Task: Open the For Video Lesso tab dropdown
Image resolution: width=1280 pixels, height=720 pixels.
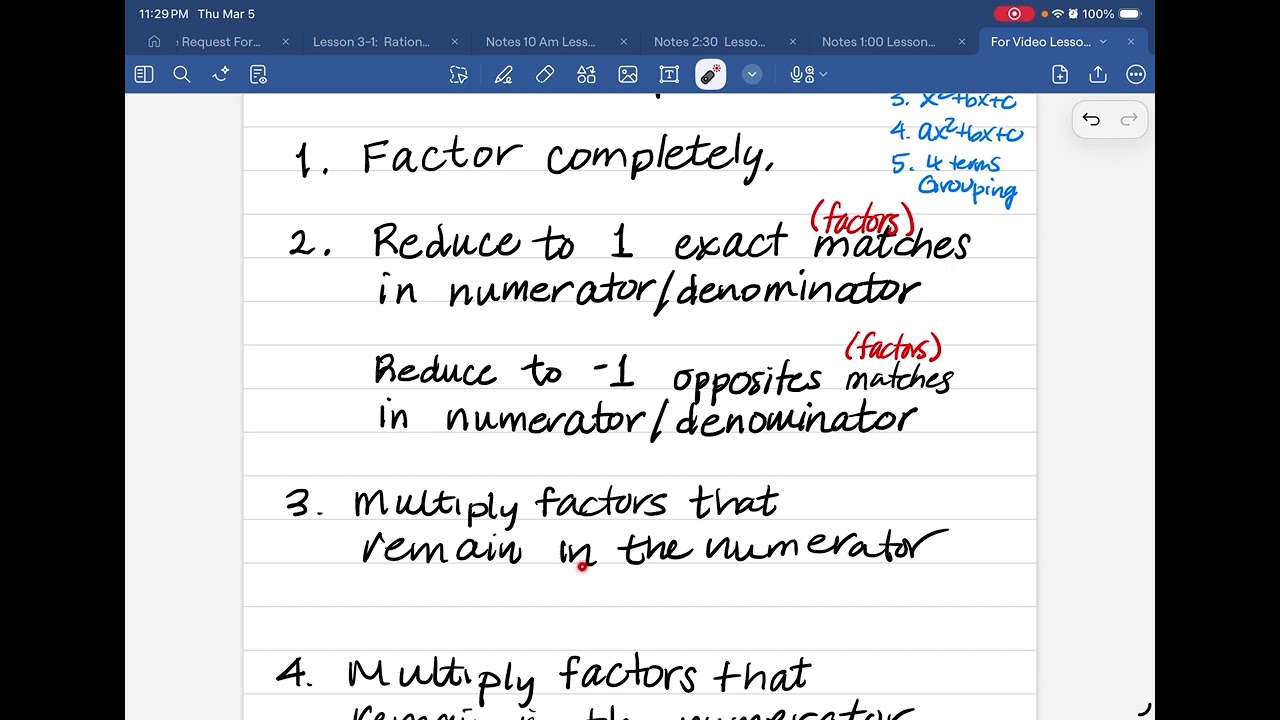Action: tap(1103, 42)
